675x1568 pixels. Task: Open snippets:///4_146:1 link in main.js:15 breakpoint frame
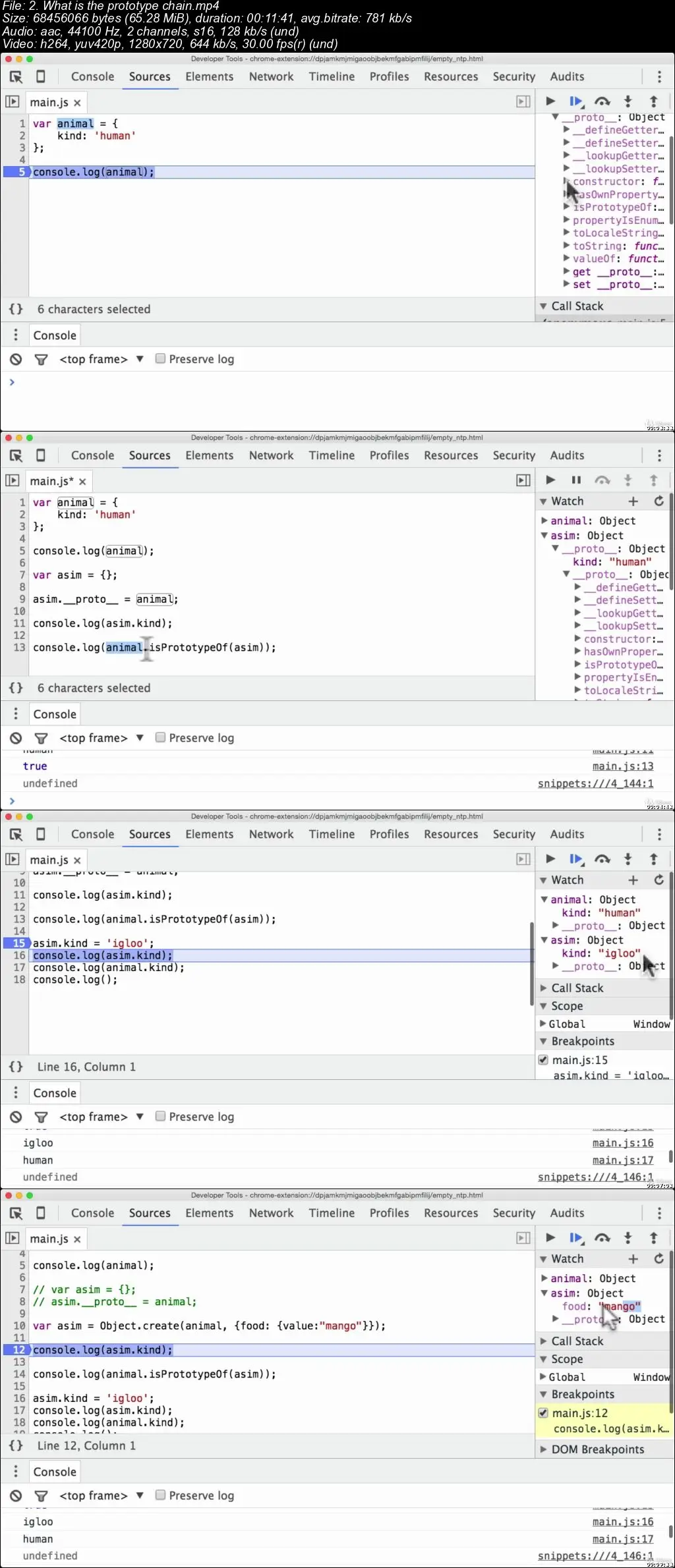coord(595,1177)
